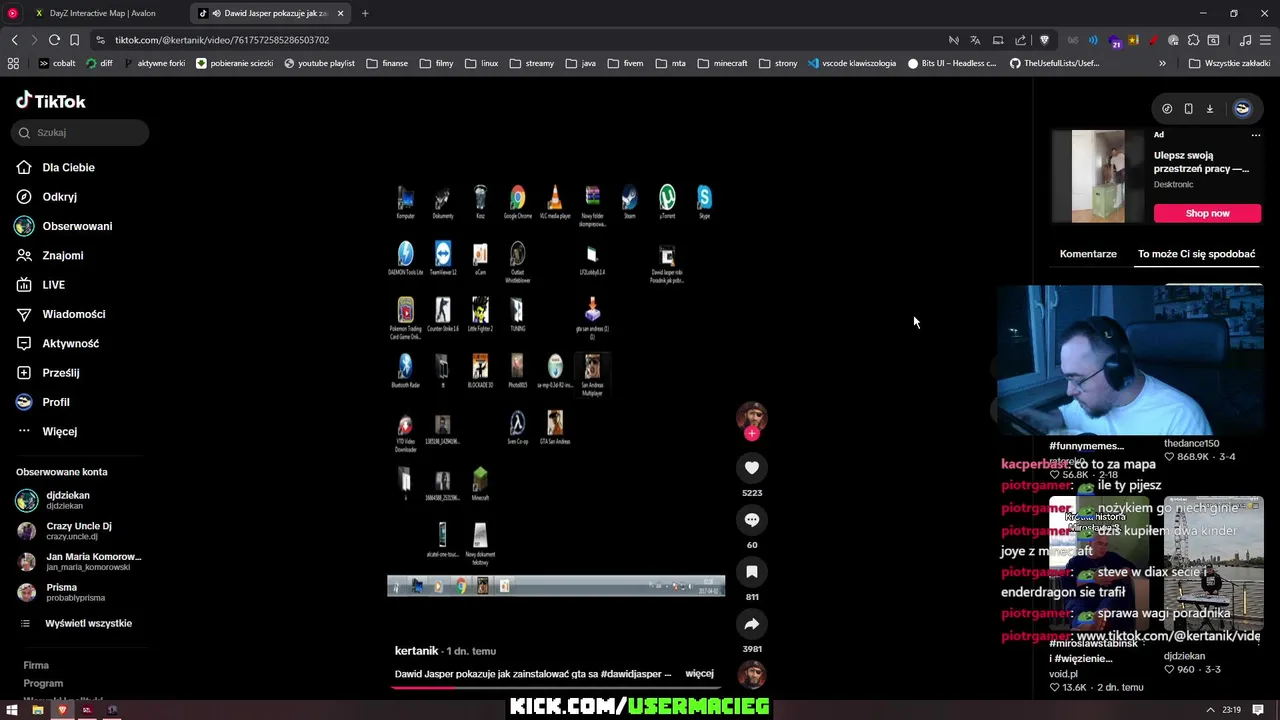The image size is (1280, 720).
Task: Open the kertanik author name link
Action: pyautogui.click(x=416, y=651)
